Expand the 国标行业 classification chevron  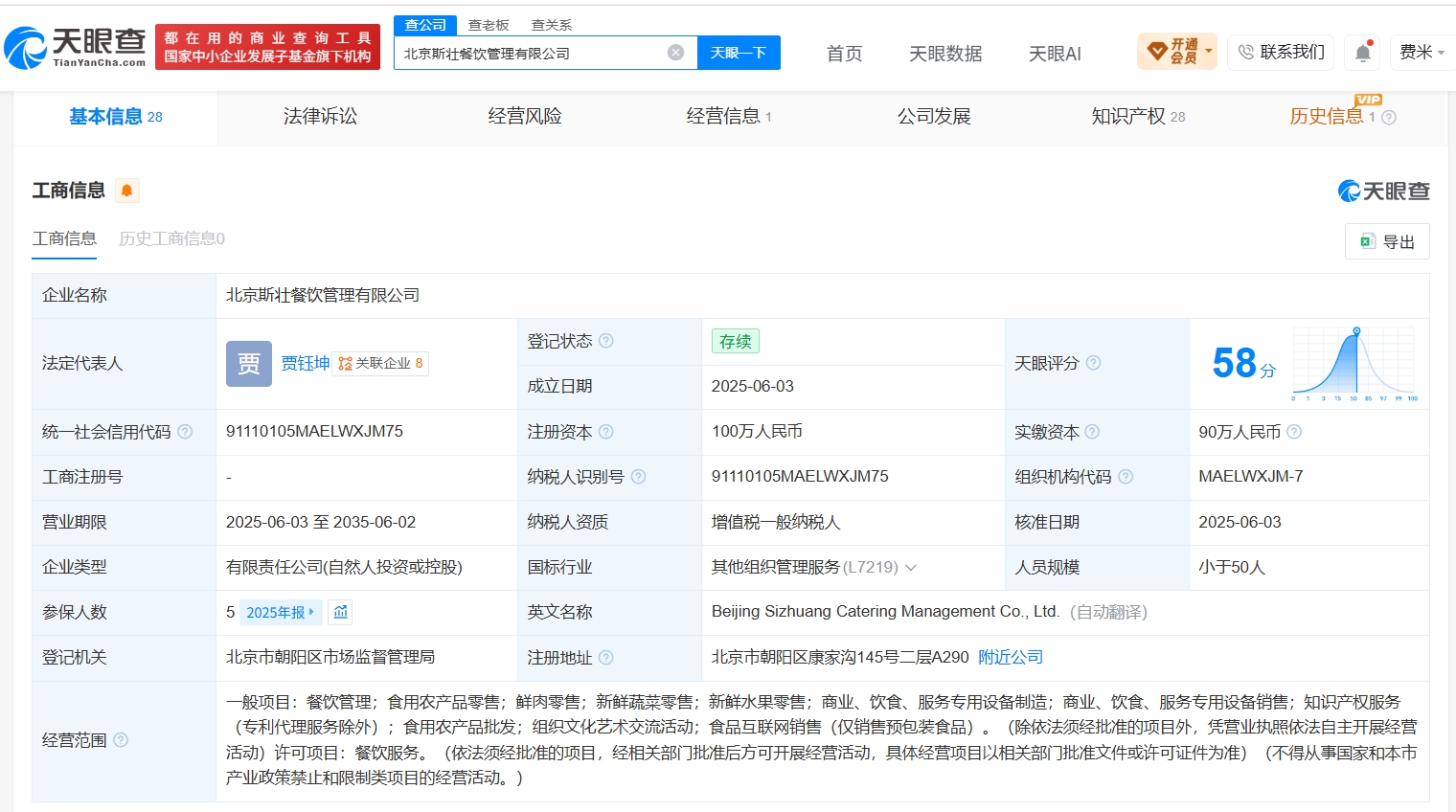coord(911,568)
